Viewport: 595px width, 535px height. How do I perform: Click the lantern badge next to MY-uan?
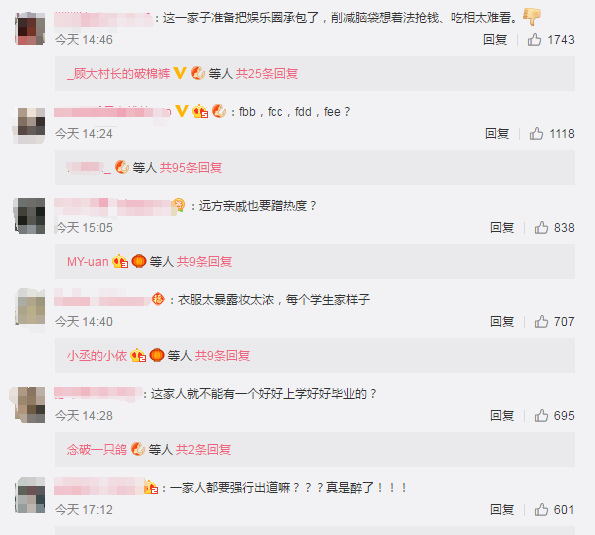click(139, 261)
